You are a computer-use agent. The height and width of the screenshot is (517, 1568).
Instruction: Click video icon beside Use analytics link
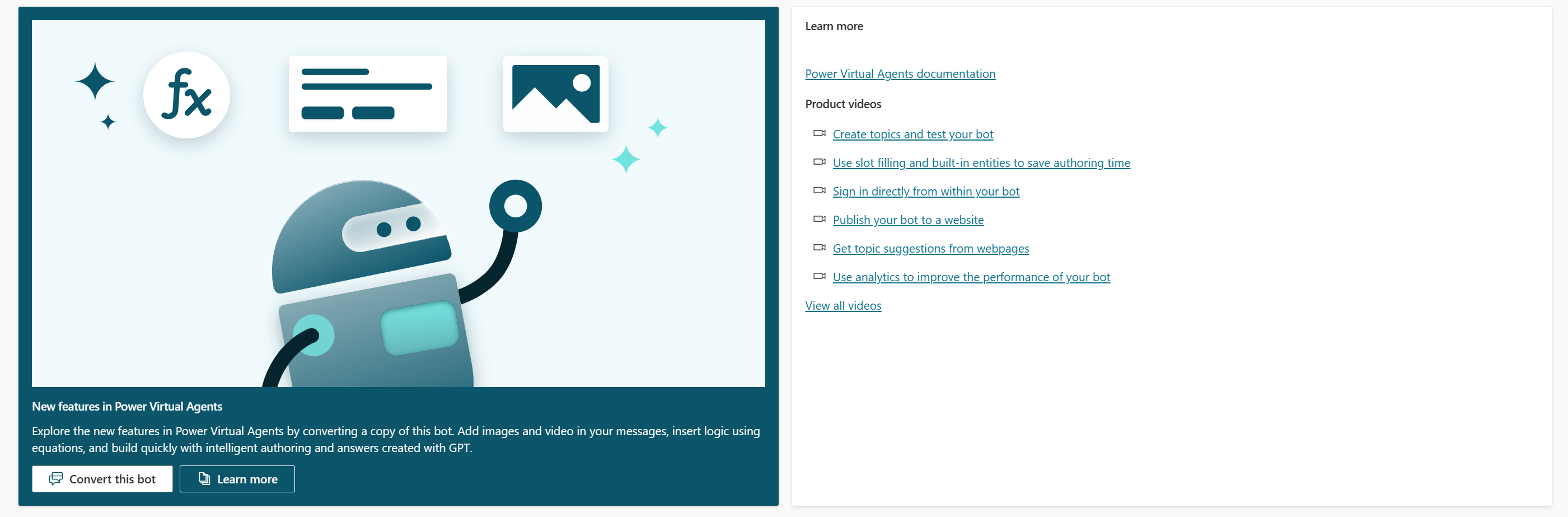pos(820,277)
